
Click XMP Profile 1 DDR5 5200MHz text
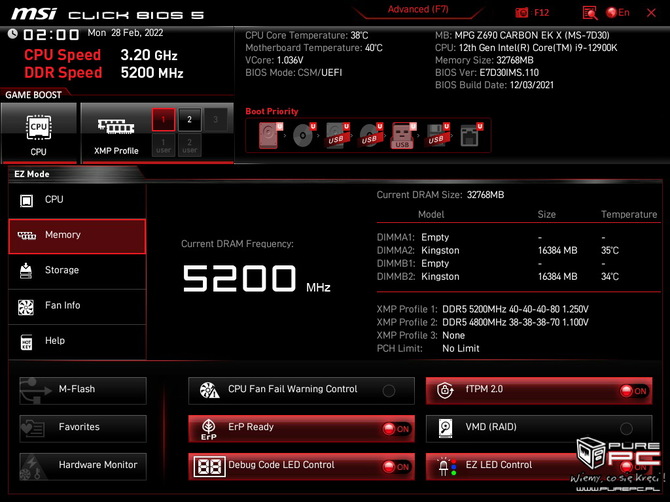click(515, 309)
